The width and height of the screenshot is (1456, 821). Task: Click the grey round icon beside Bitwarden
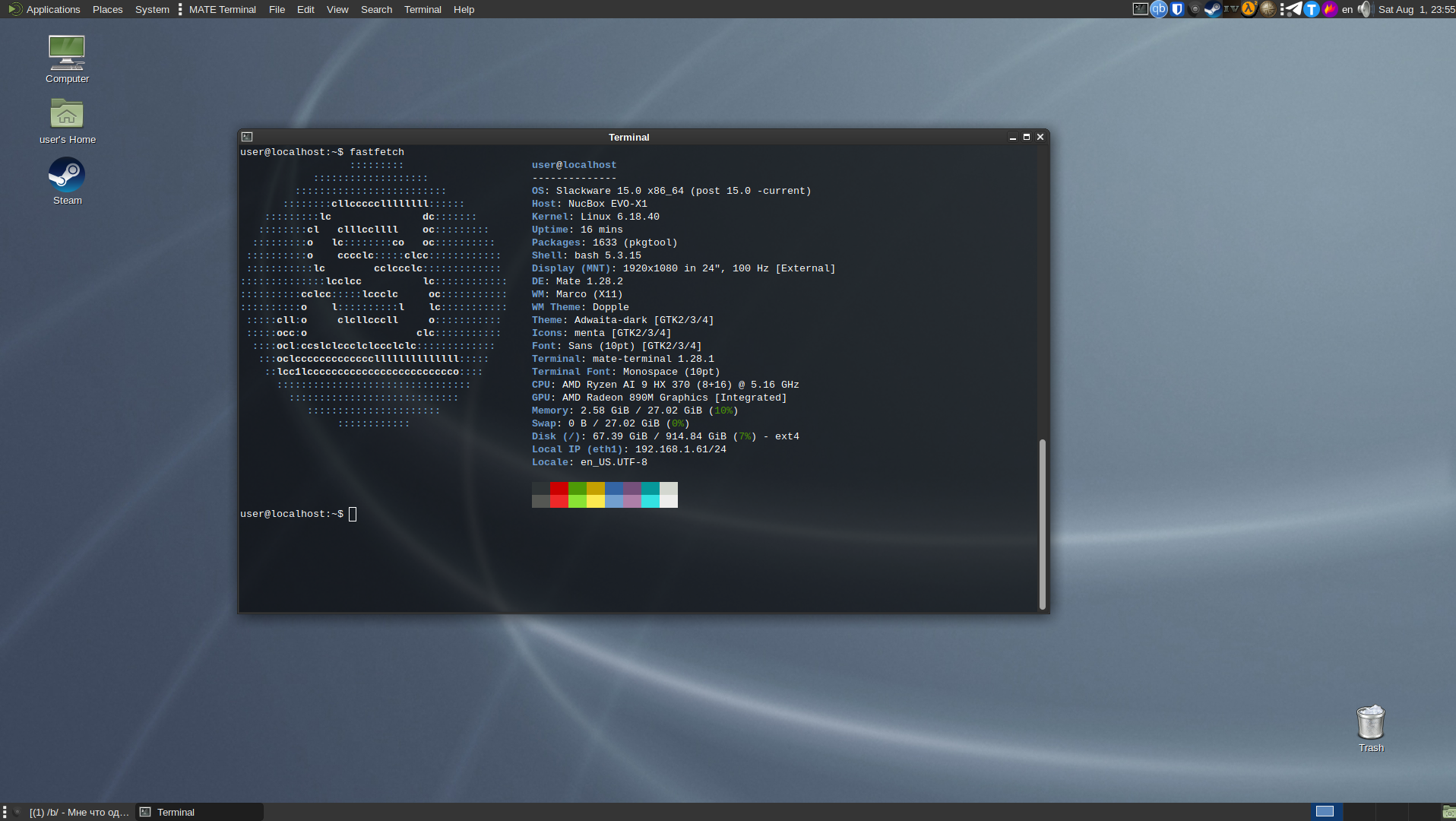1195,9
